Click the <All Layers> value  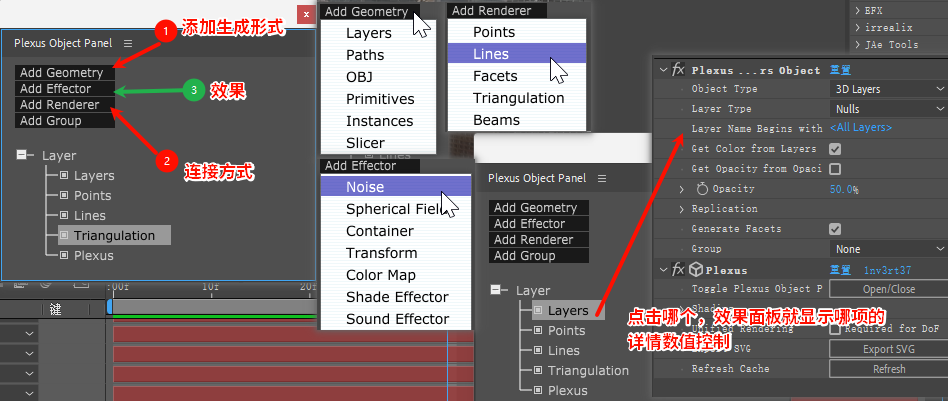click(861, 128)
